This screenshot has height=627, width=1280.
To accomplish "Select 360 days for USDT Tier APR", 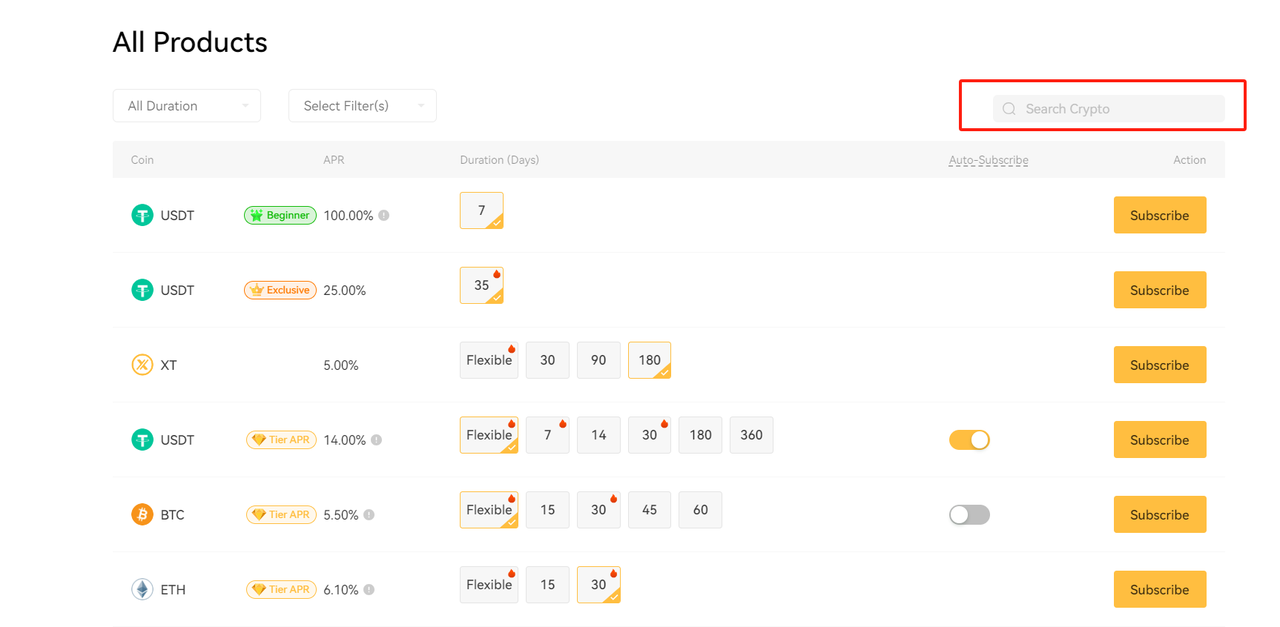I will click(751, 435).
